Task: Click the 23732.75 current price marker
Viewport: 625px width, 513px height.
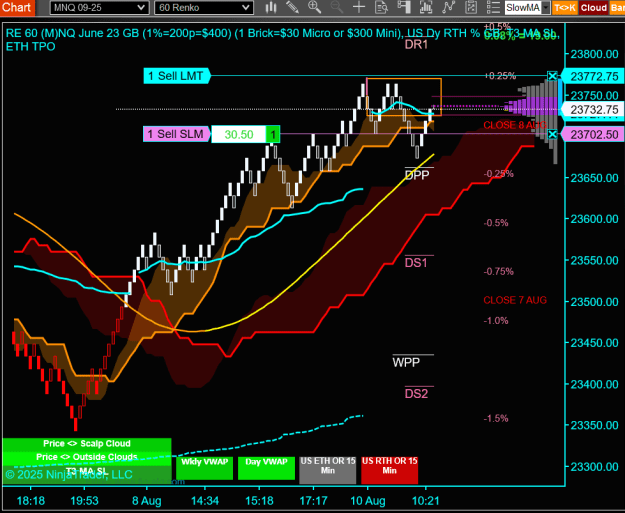Action: [593, 109]
